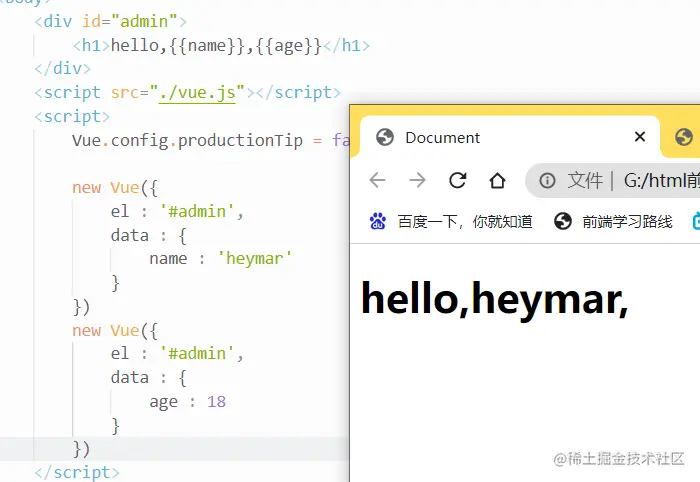Image resolution: width=700 pixels, height=482 pixels.
Task: Open the browser home page icon
Action: point(497,180)
